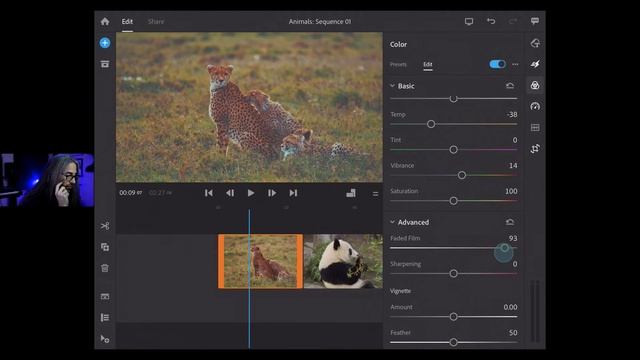Redo the last action
This screenshot has width=640, height=360.
513,21
